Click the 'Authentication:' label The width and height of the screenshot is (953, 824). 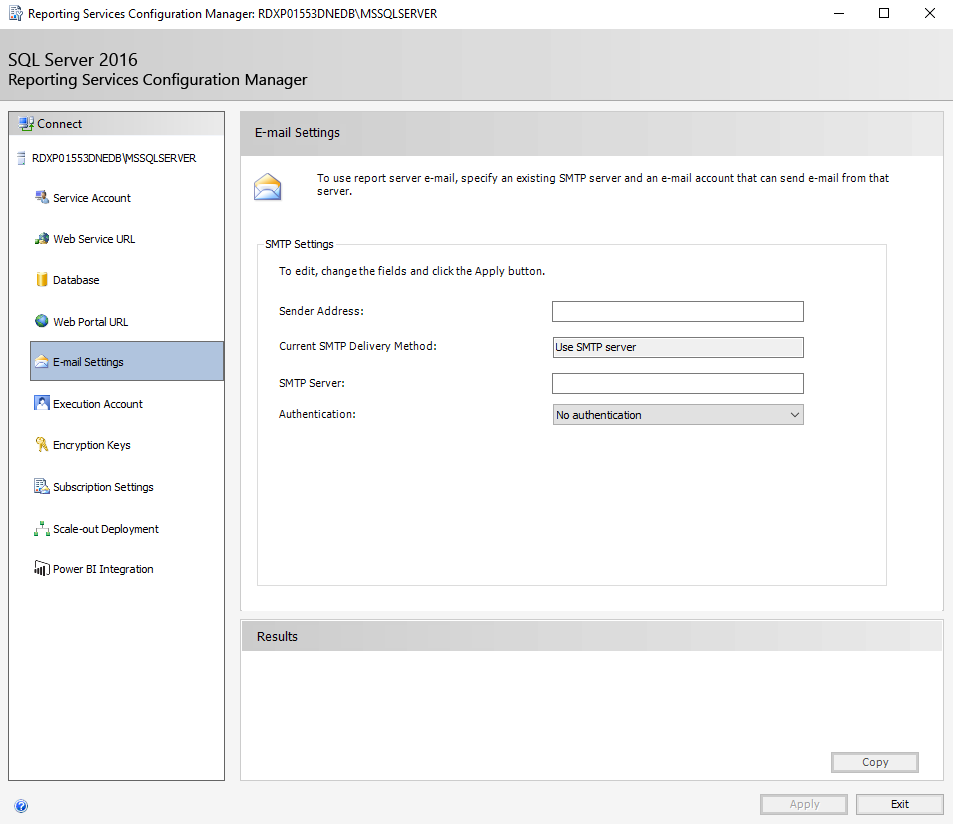point(317,414)
